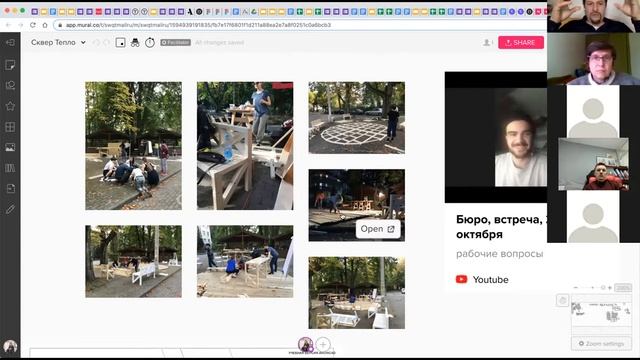Click the hand pan-mode icon beside minimap
640x360 pixels.
[x=562, y=300]
